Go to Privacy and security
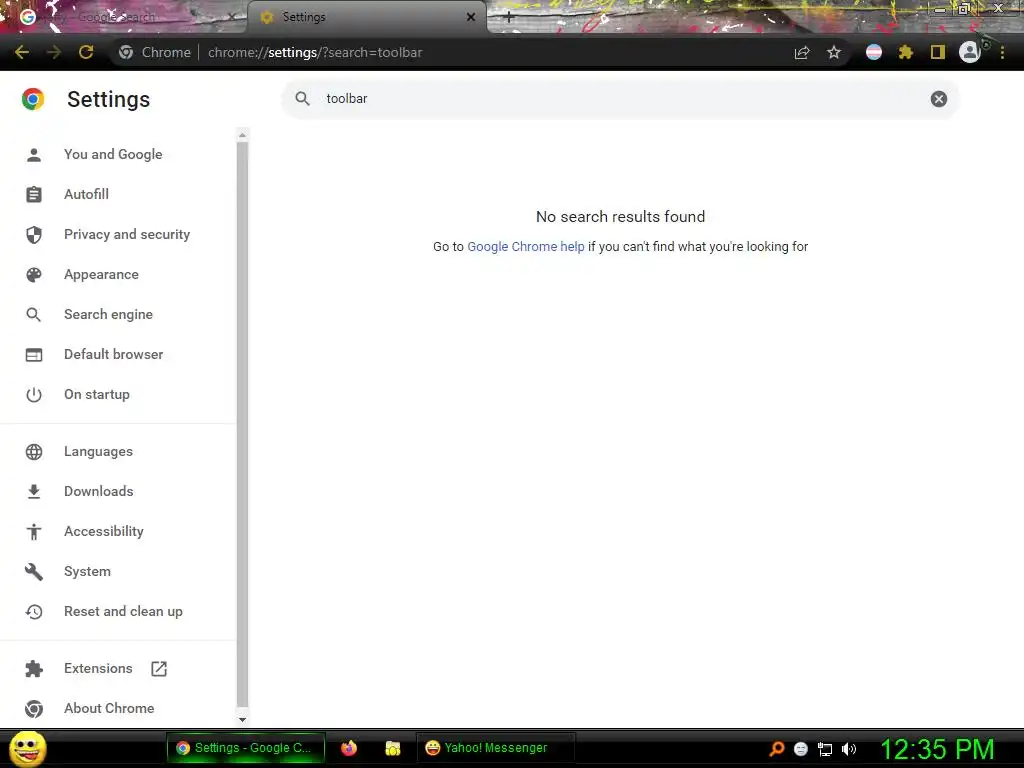 click(x=127, y=234)
